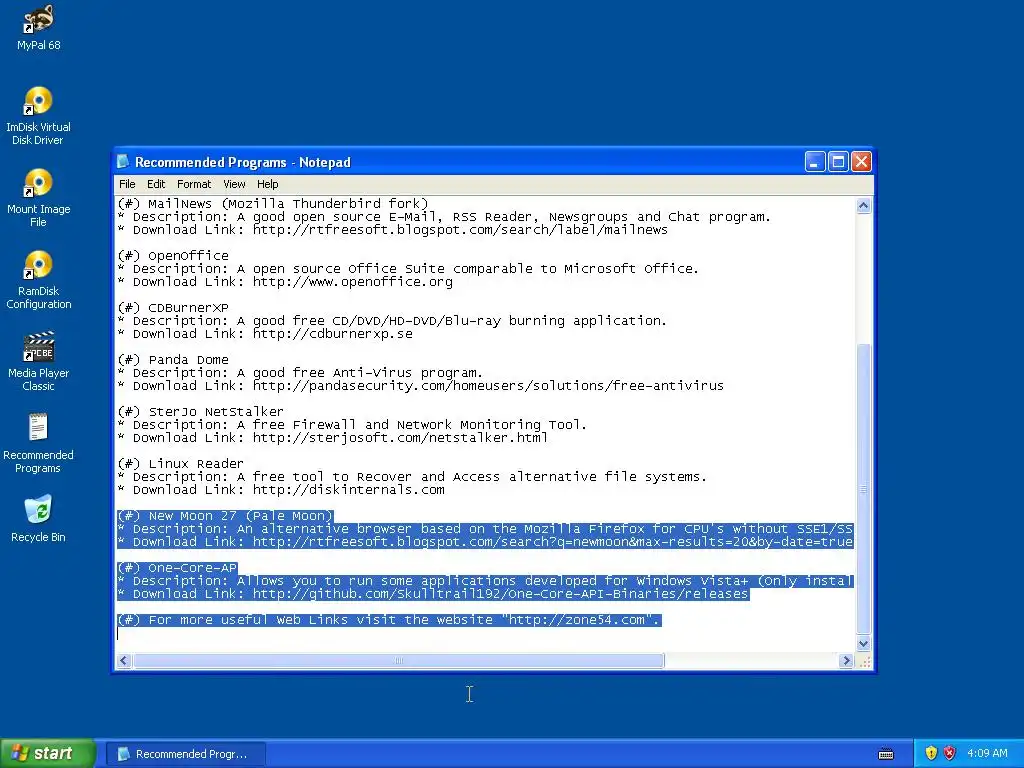The height and width of the screenshot is (768, 1024).
Task: Click the red shield alert tray icon
Action: click(x=950, y=753)
